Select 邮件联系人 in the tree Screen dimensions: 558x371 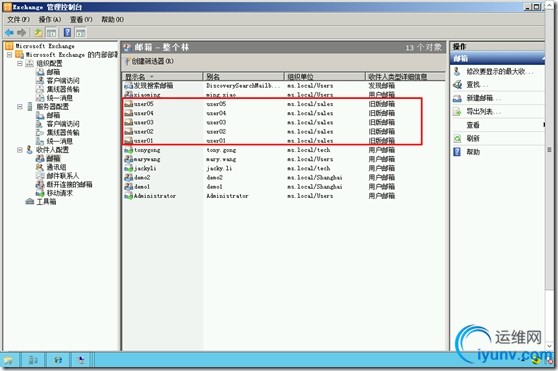click(63, 176)
